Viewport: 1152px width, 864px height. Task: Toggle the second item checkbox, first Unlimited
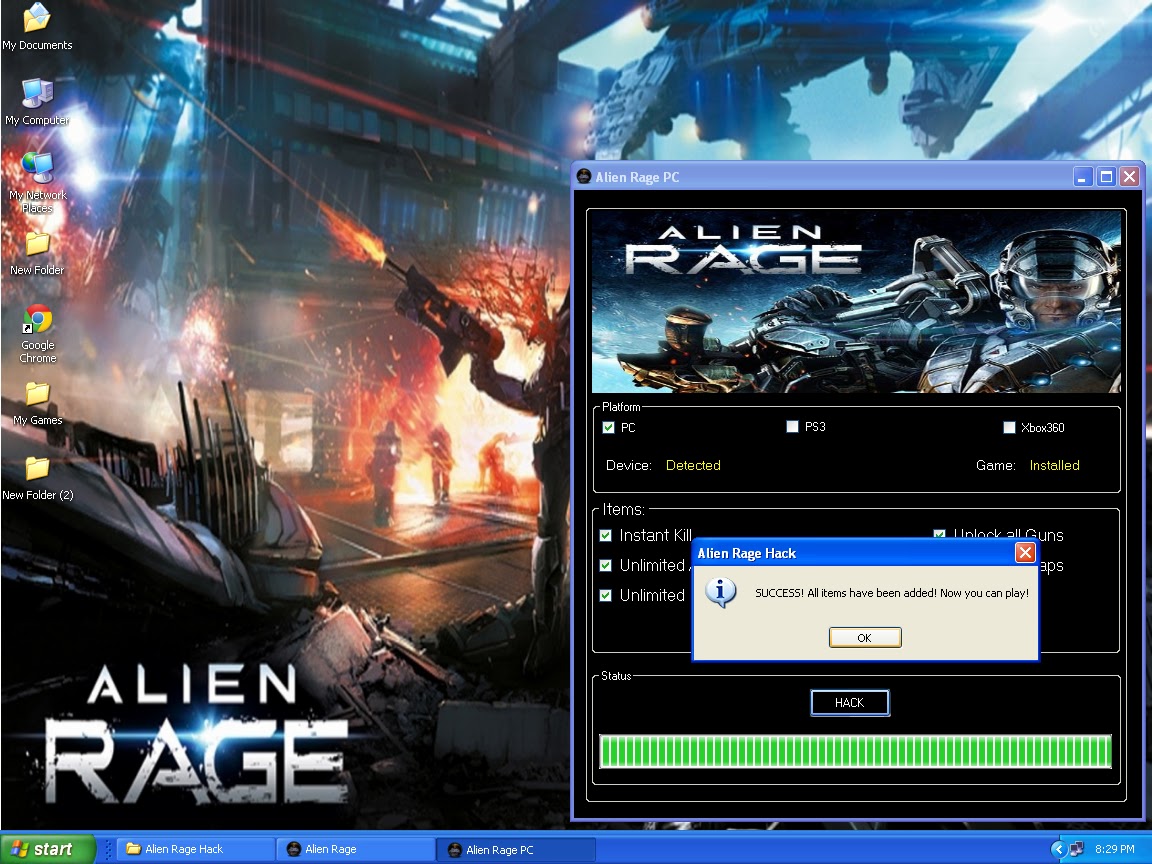click(605, 566)
